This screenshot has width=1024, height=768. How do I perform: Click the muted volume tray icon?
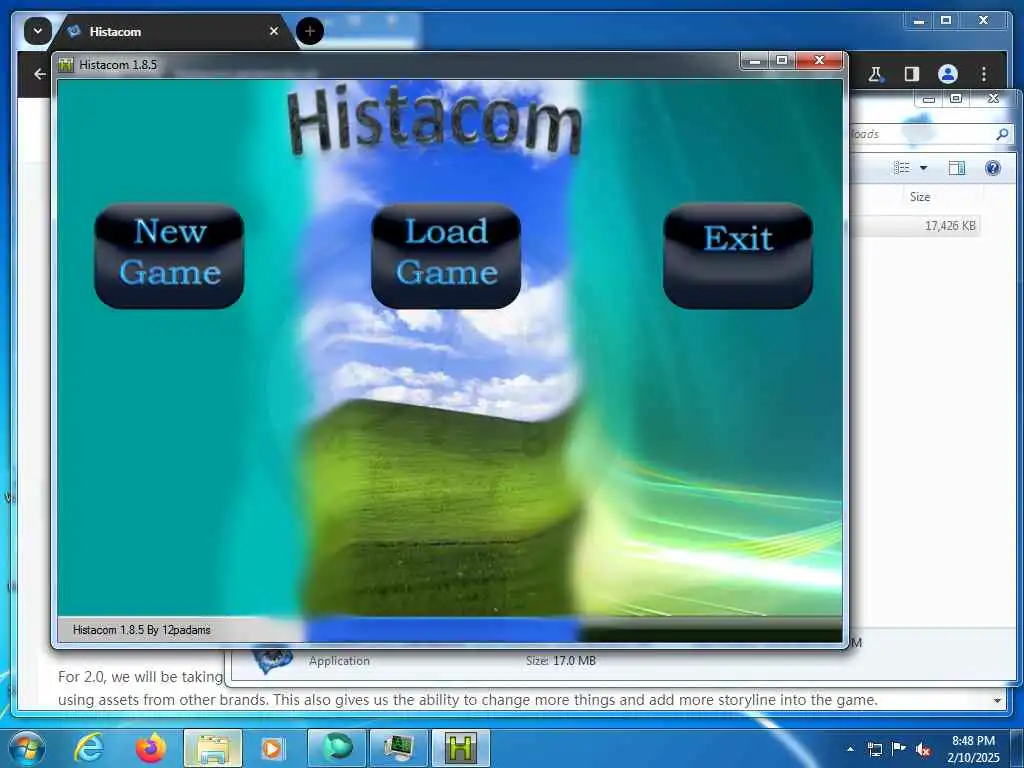click(923, 749)
